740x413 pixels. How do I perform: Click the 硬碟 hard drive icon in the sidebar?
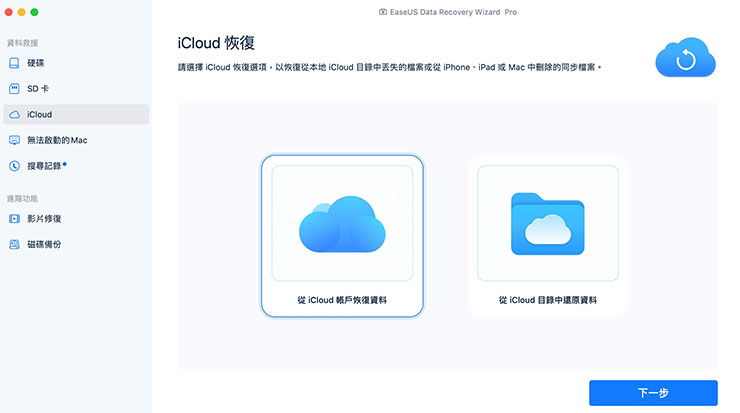(14, 63)
